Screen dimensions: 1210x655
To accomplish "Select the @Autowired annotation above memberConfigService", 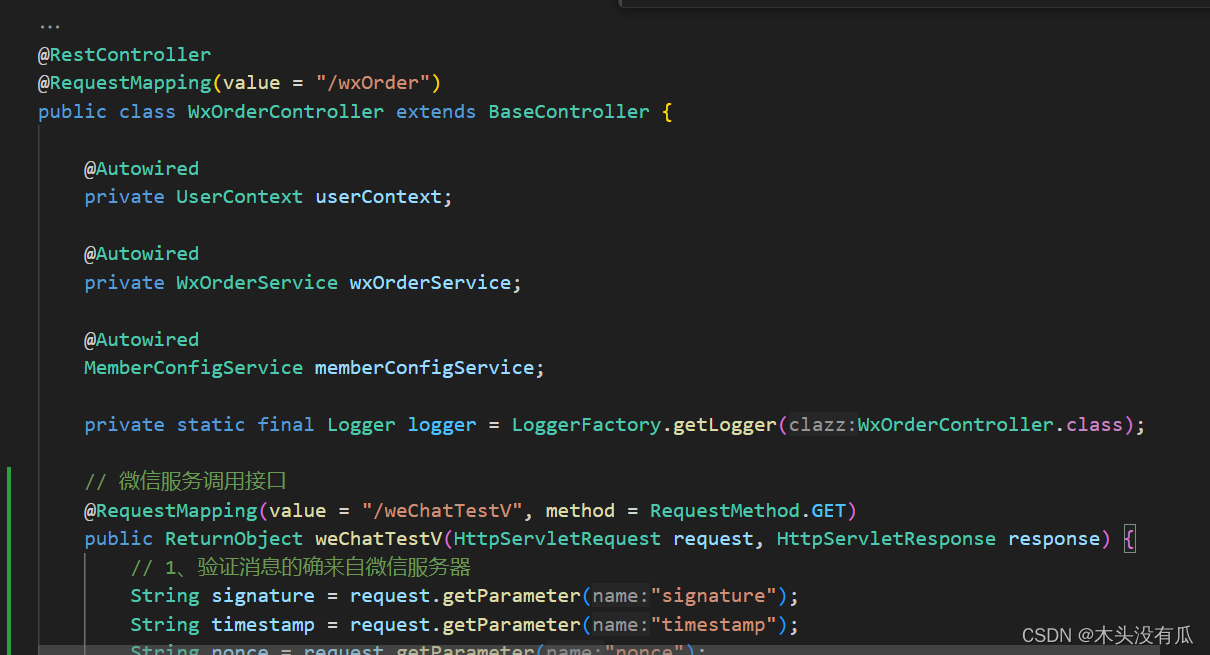I will pyautogui.click(x=141, y=339).
